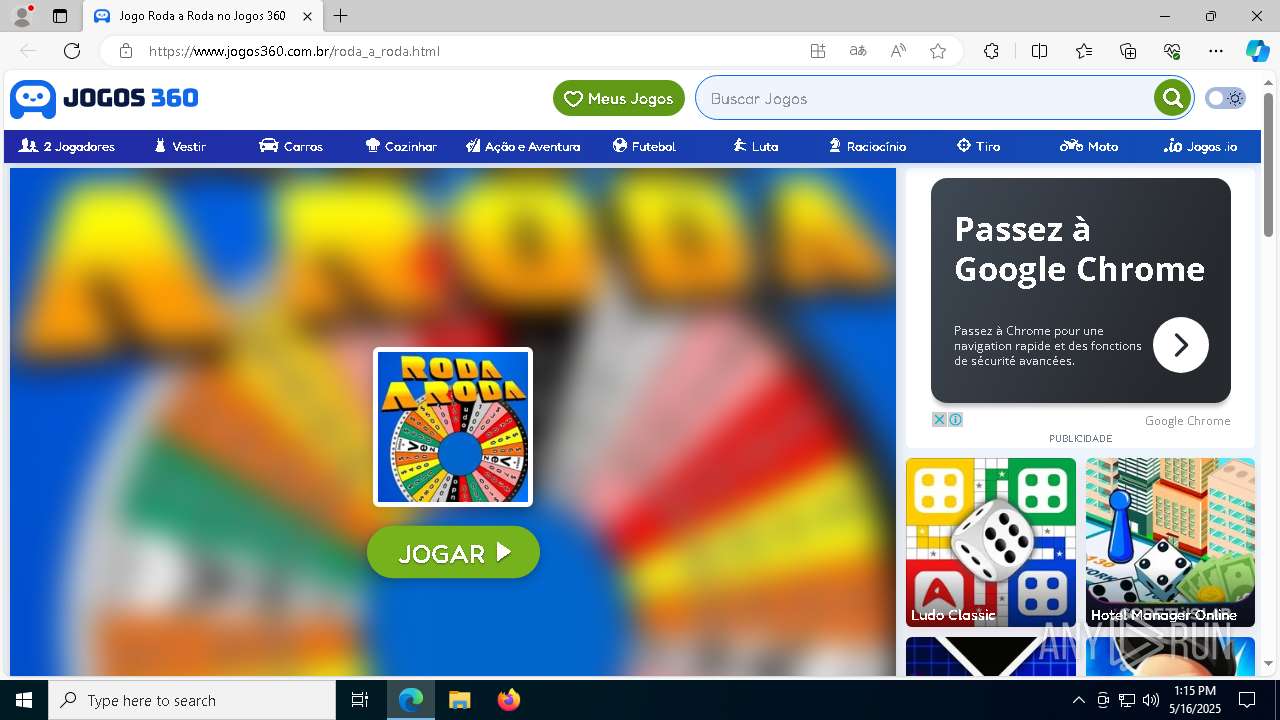Screen dimensions: 1280x720
Task: Open the browser profile icon
Action: (22, 16)
